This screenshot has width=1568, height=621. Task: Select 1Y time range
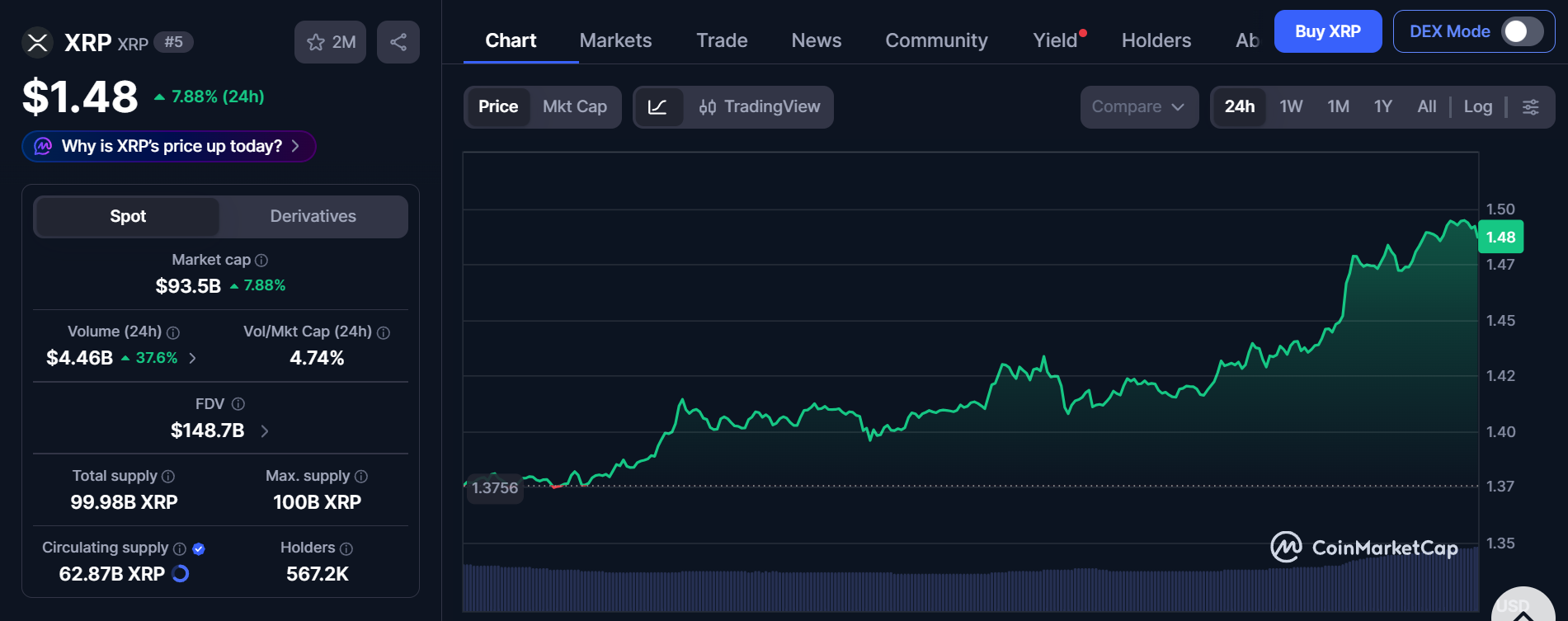point(1383,107)
